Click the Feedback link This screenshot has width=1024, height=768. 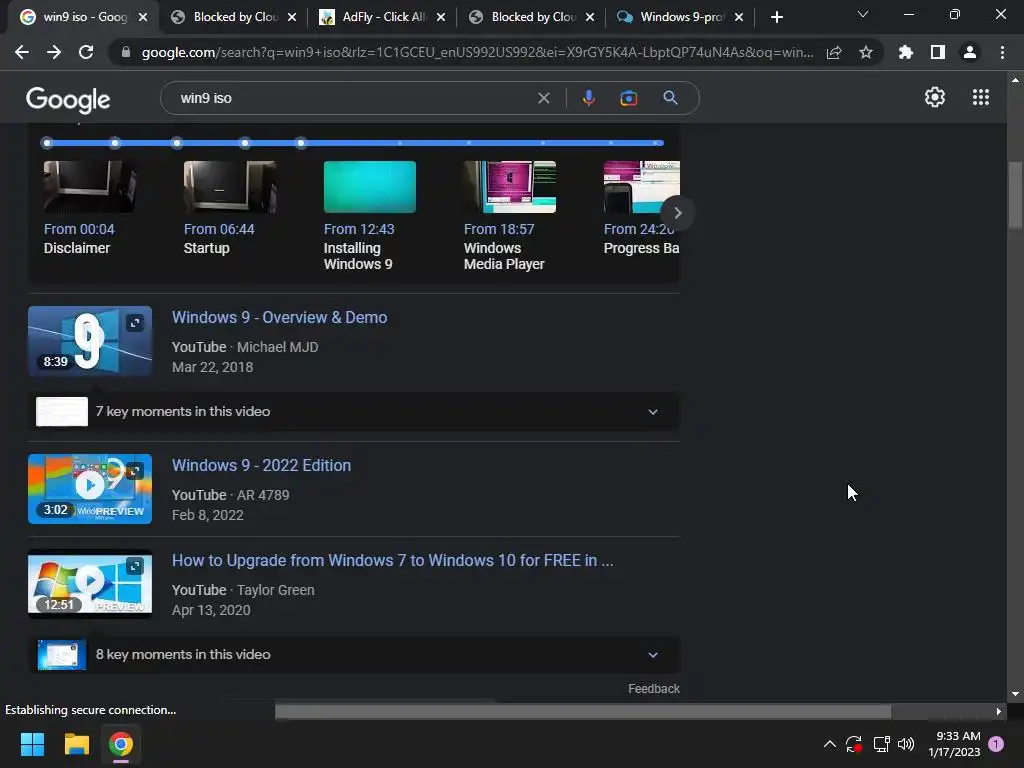654,689
